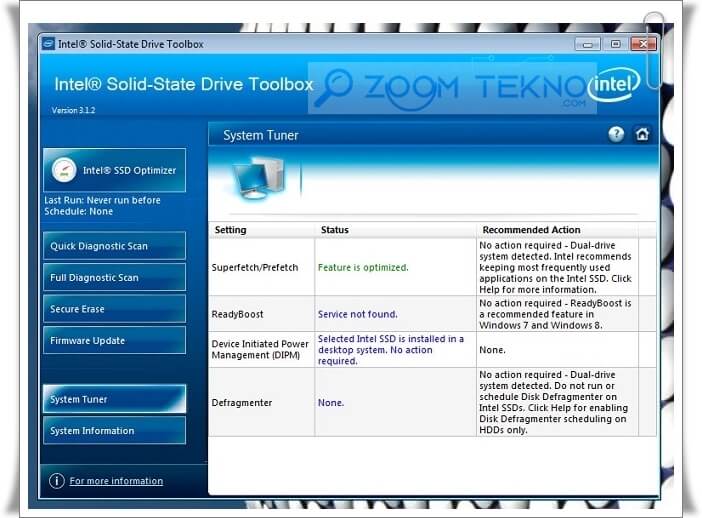Maximize the Toolbox window
The width and height of the screenshot is (702, 518).
(x=615, y=44)
